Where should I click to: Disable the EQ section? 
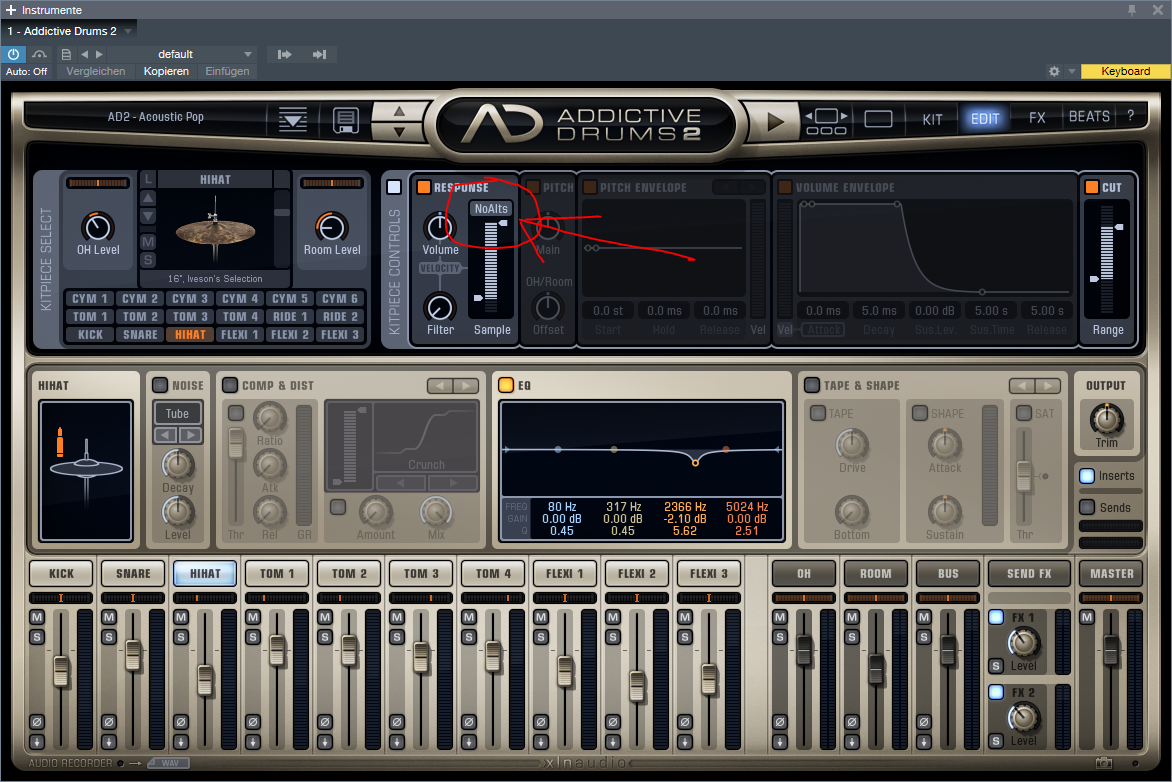click(505, 385)
